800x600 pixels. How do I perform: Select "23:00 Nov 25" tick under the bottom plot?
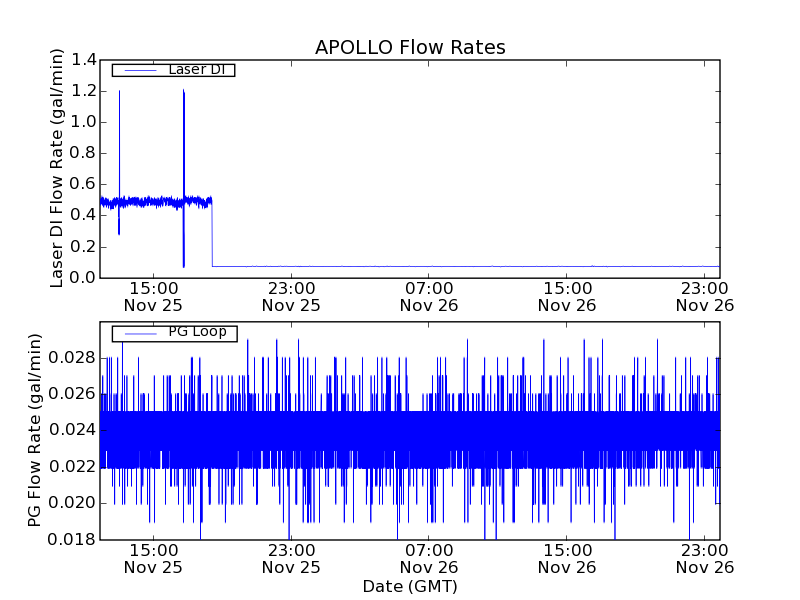click(291, 558)
